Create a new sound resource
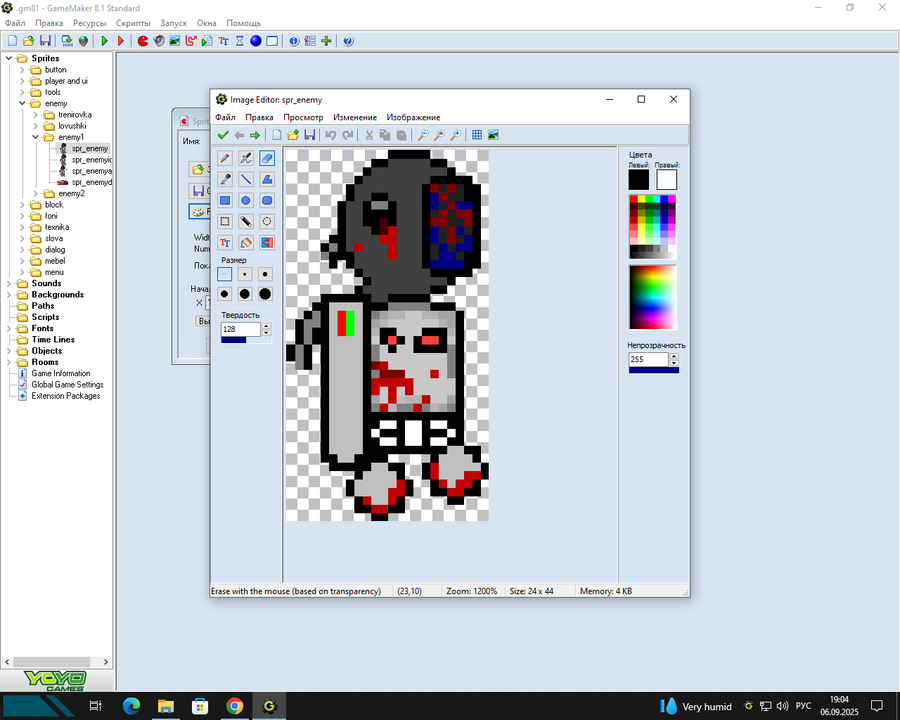The width and height of the screenshot is (900, 720). point(159,41)
